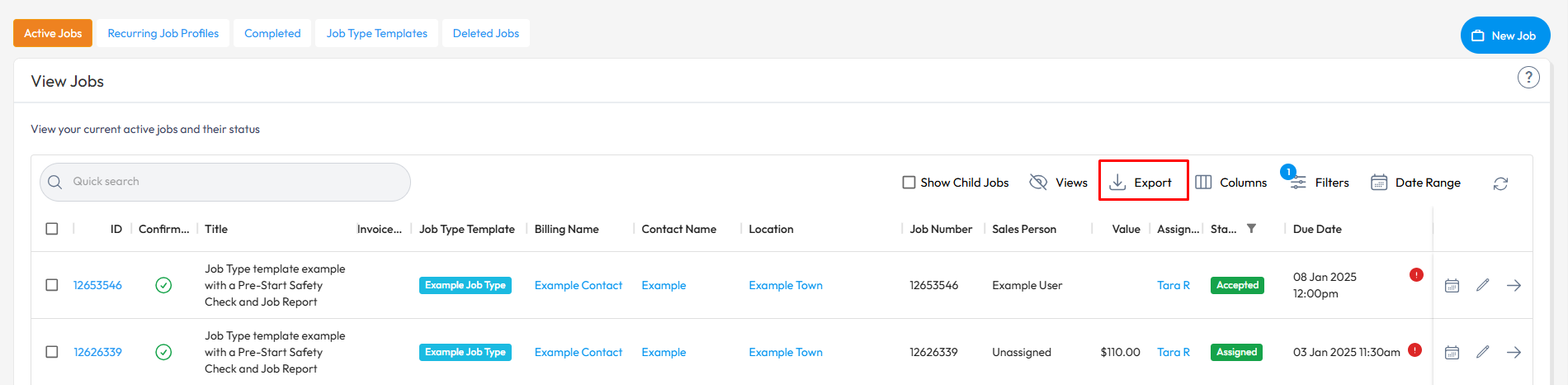This screenshot has height=385, width=1568.
Task: Click the magnifier icon in Quick search
Action: 55,182
